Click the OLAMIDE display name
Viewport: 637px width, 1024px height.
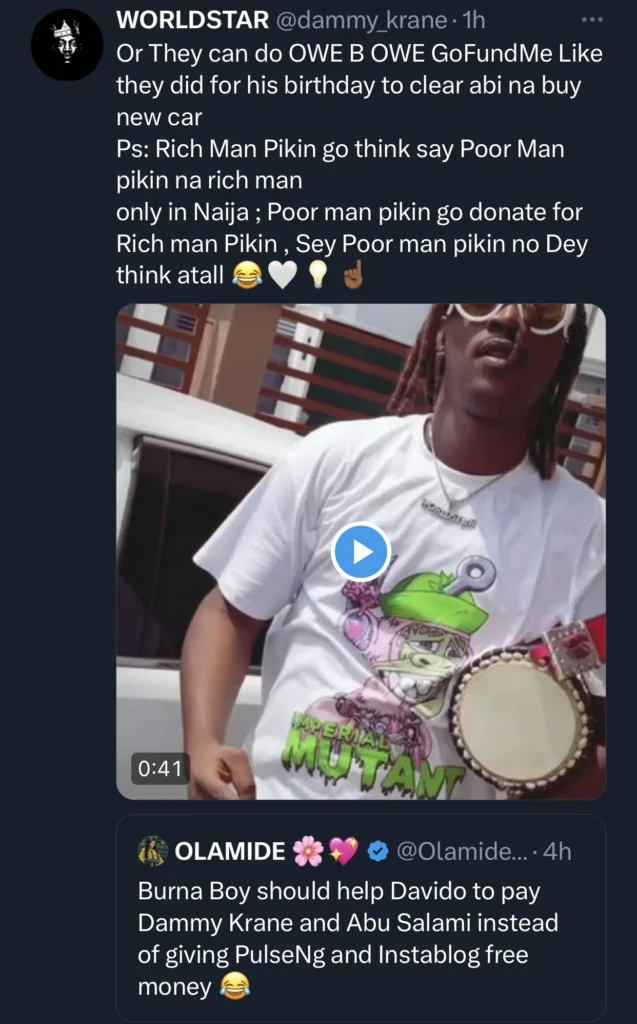click(227, 851)
